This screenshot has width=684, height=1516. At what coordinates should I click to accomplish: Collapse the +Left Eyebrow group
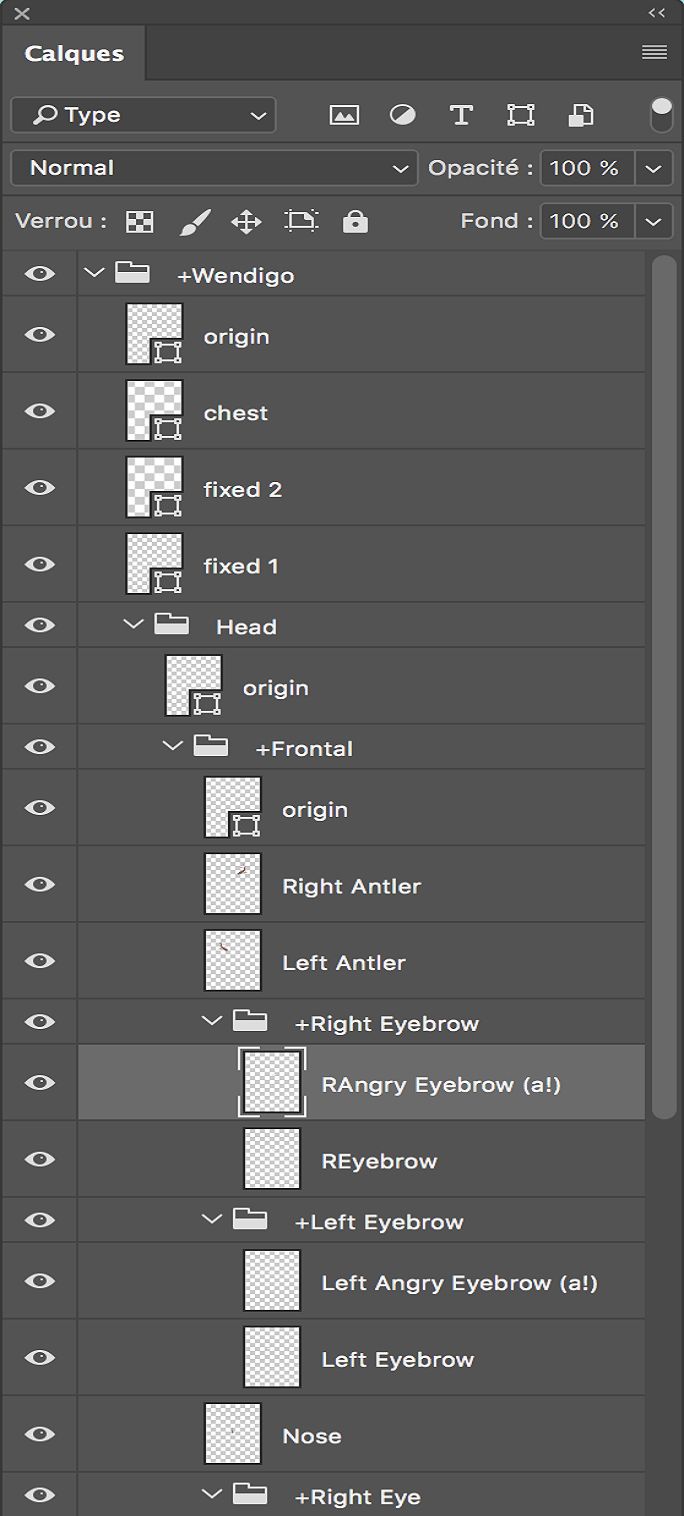pyautogui.click(x=211, y=1220)
